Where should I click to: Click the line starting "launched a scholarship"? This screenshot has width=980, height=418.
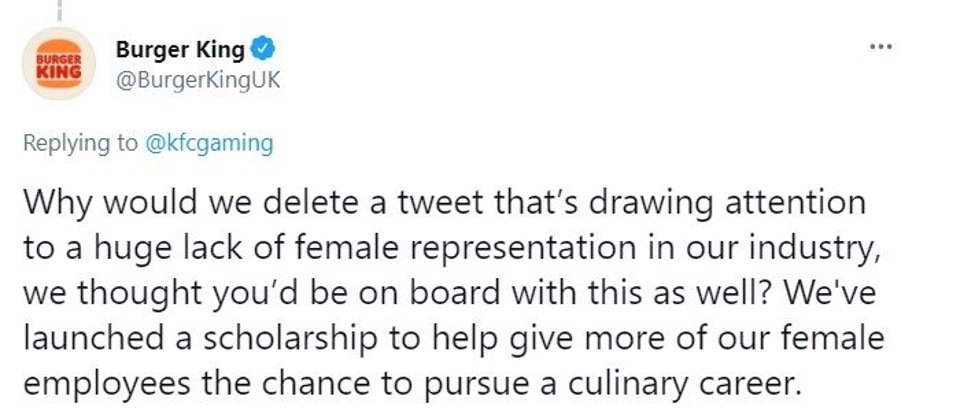pyautogui.click(x=454, y=339)
